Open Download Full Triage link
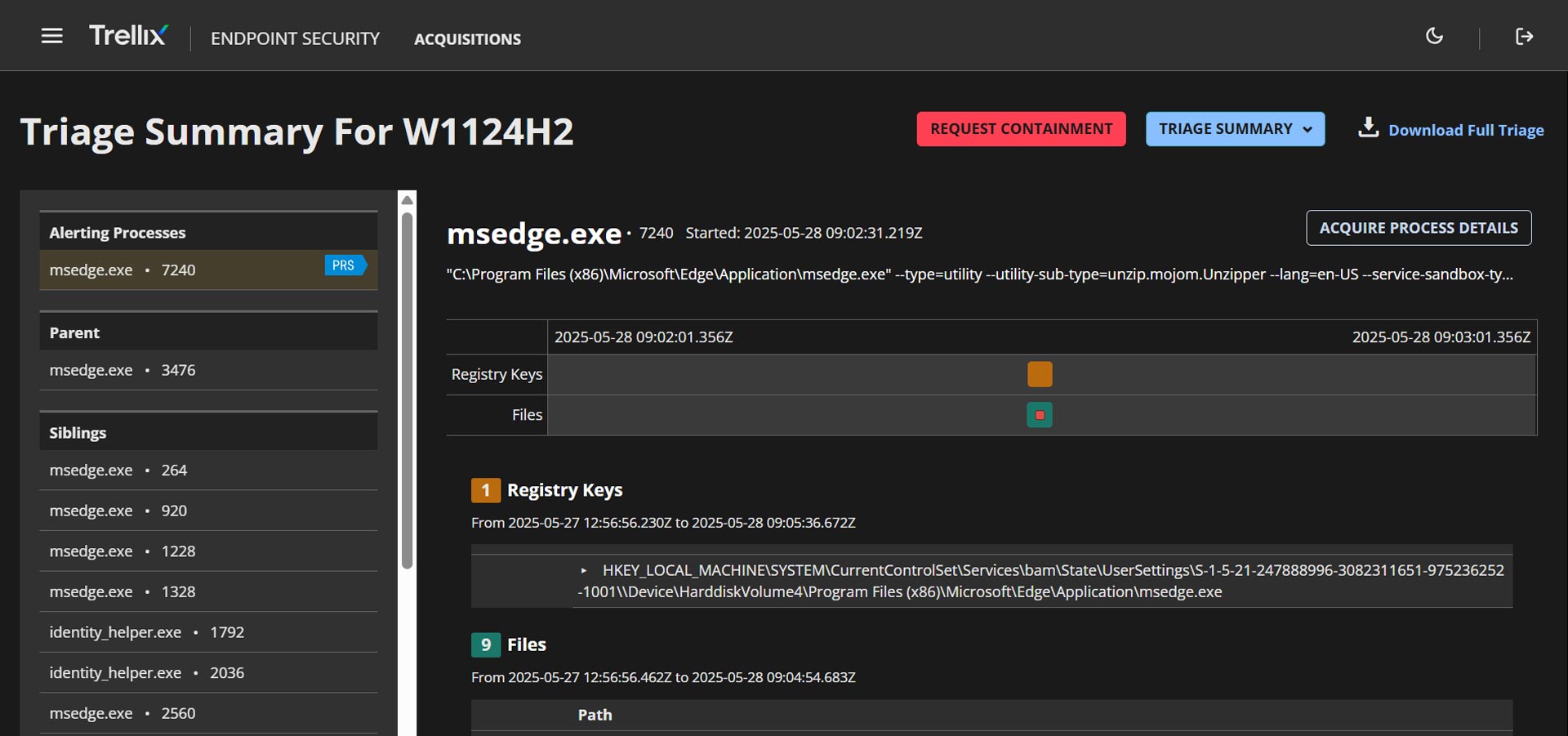Image resolution: width=1568 pixels, height=736 pixels. point(1466,130)
